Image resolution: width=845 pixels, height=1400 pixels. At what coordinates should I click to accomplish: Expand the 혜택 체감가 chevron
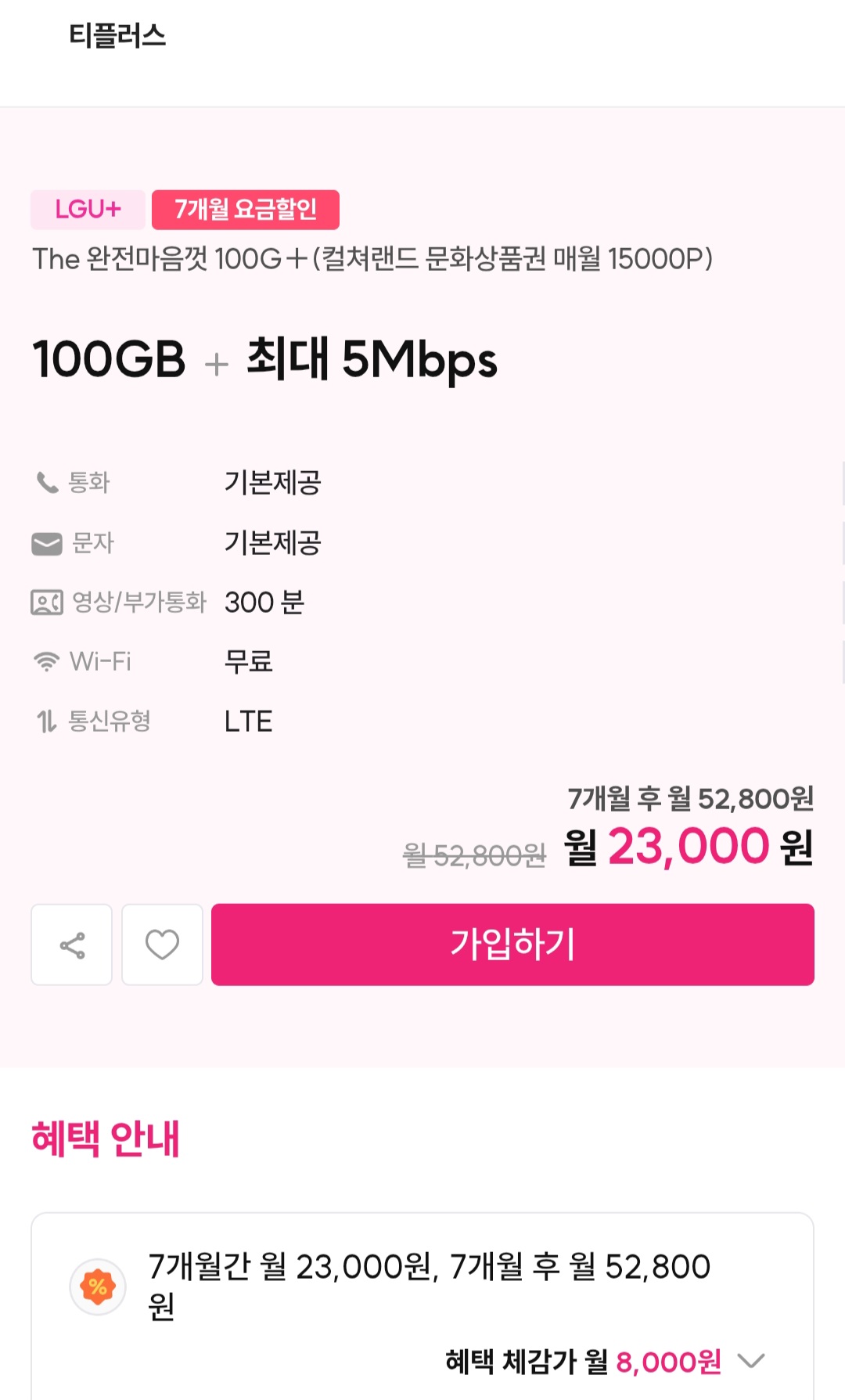coord(751,1361)
